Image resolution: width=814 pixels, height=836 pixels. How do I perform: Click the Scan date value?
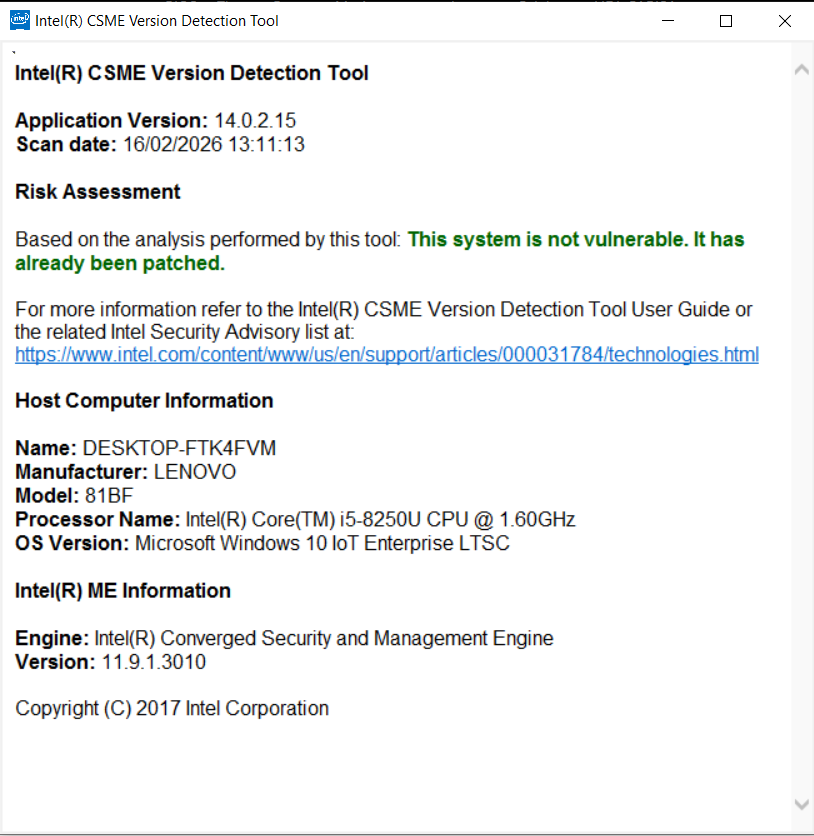[x=214, y=144]
